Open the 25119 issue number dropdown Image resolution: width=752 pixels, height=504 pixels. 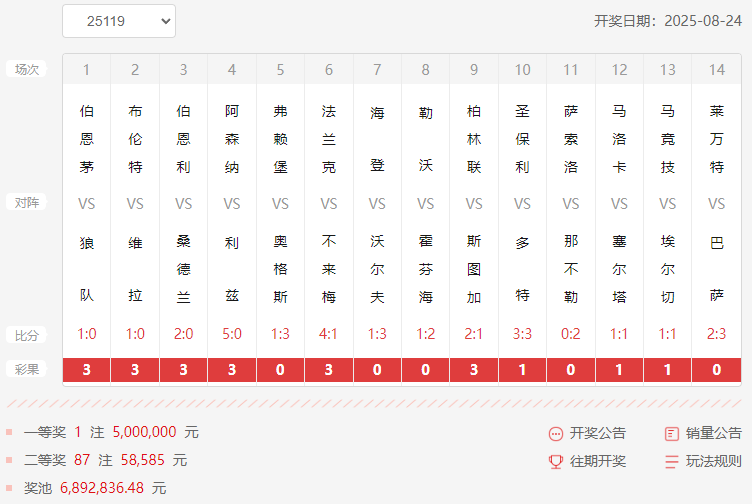point(119,21)
